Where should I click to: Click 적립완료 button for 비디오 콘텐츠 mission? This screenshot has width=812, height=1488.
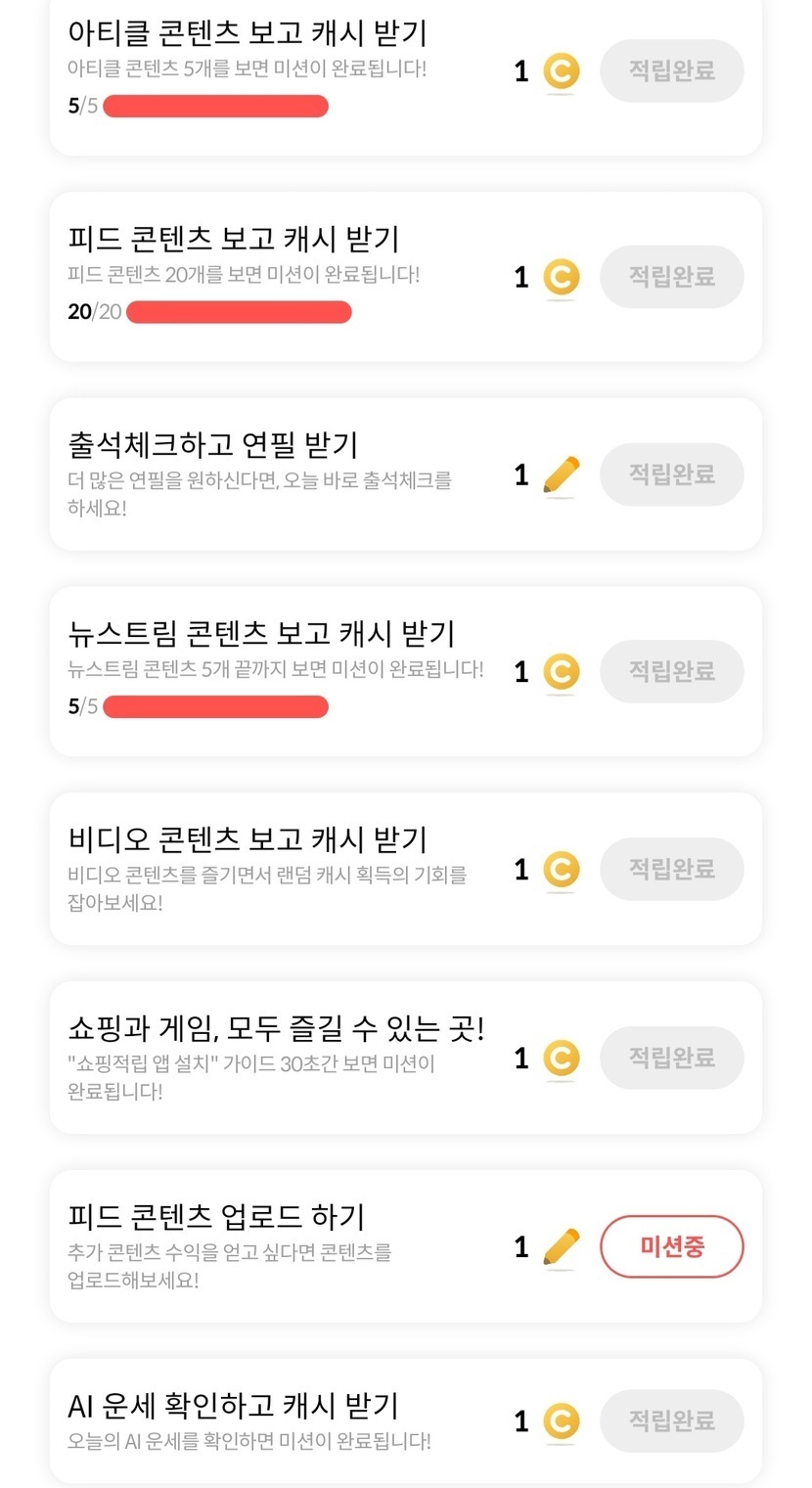[671, 869]
